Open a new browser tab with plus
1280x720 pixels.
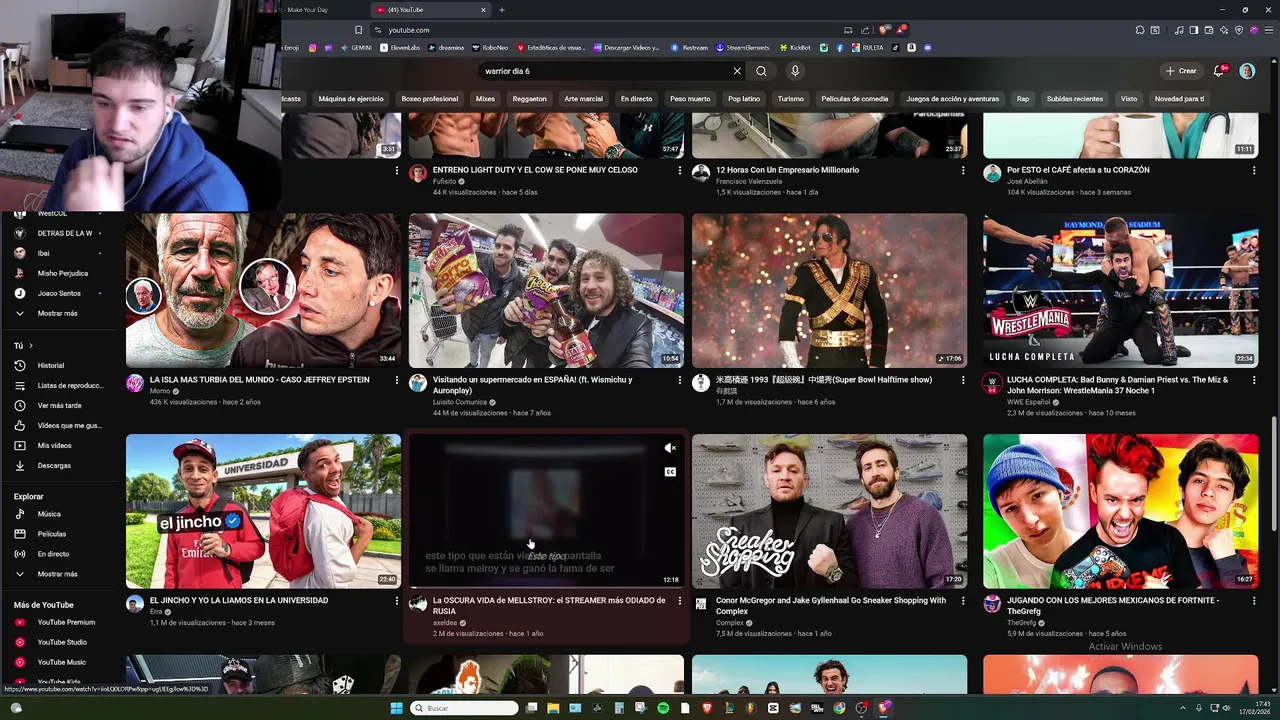click(502, 10)
